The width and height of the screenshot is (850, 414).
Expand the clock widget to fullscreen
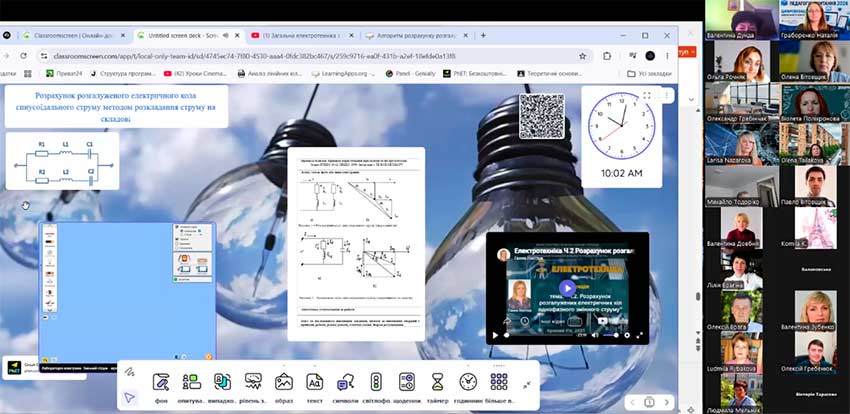tap(647, 95)
